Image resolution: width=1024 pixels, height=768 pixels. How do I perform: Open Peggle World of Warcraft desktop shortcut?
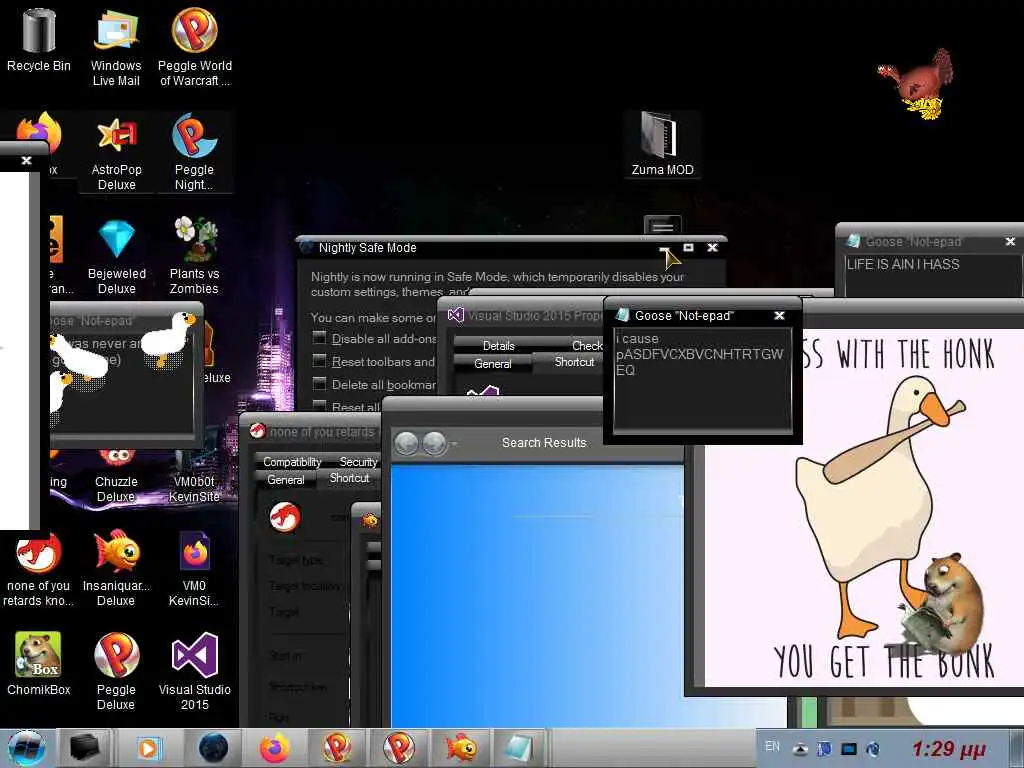195,47
